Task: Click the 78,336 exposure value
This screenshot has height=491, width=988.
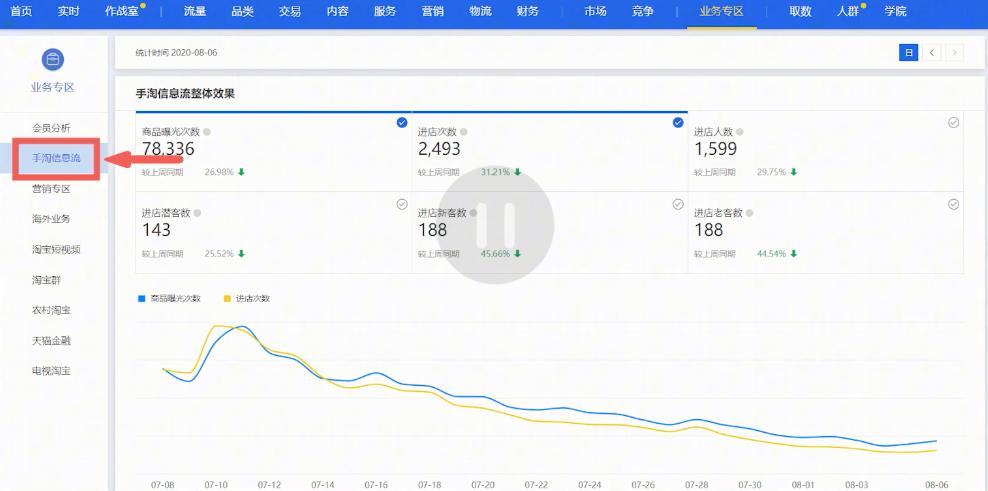Action: coord(168,149)
